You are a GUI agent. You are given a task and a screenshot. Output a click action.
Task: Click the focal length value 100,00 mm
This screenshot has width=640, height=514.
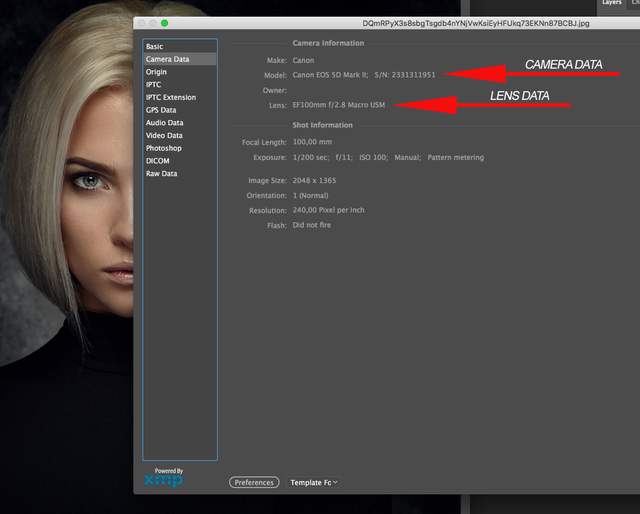pyautogui.click(x=312, y=142)
